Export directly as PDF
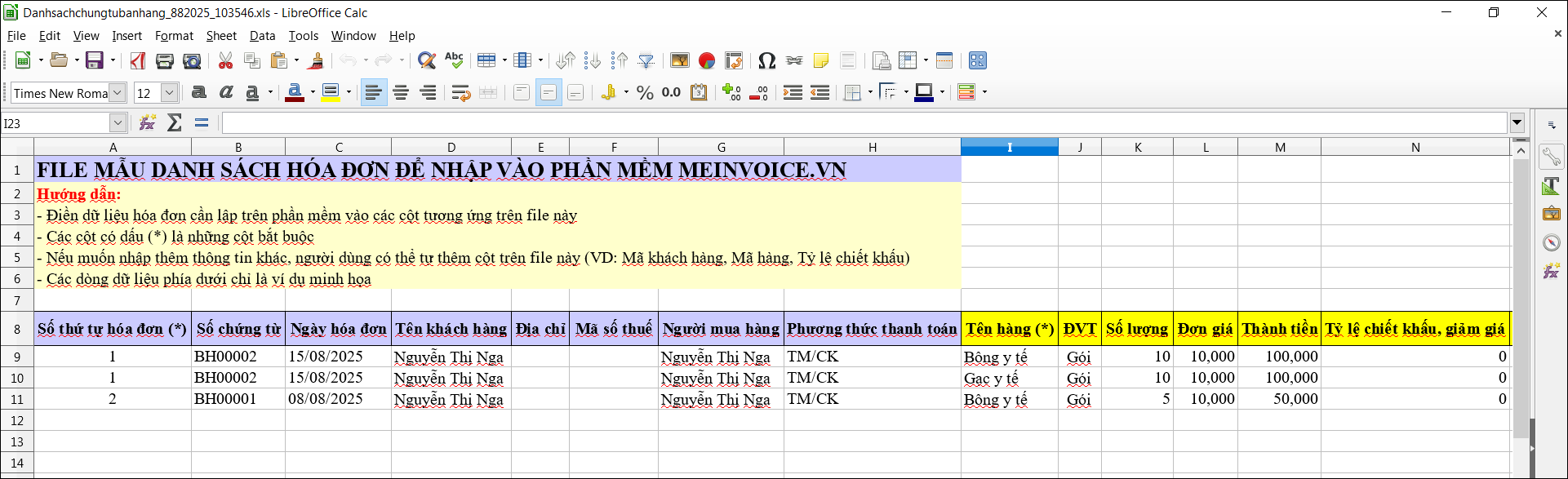Image resolution: width=1568 pixels, height=479 pixels. tap(138, 60)
